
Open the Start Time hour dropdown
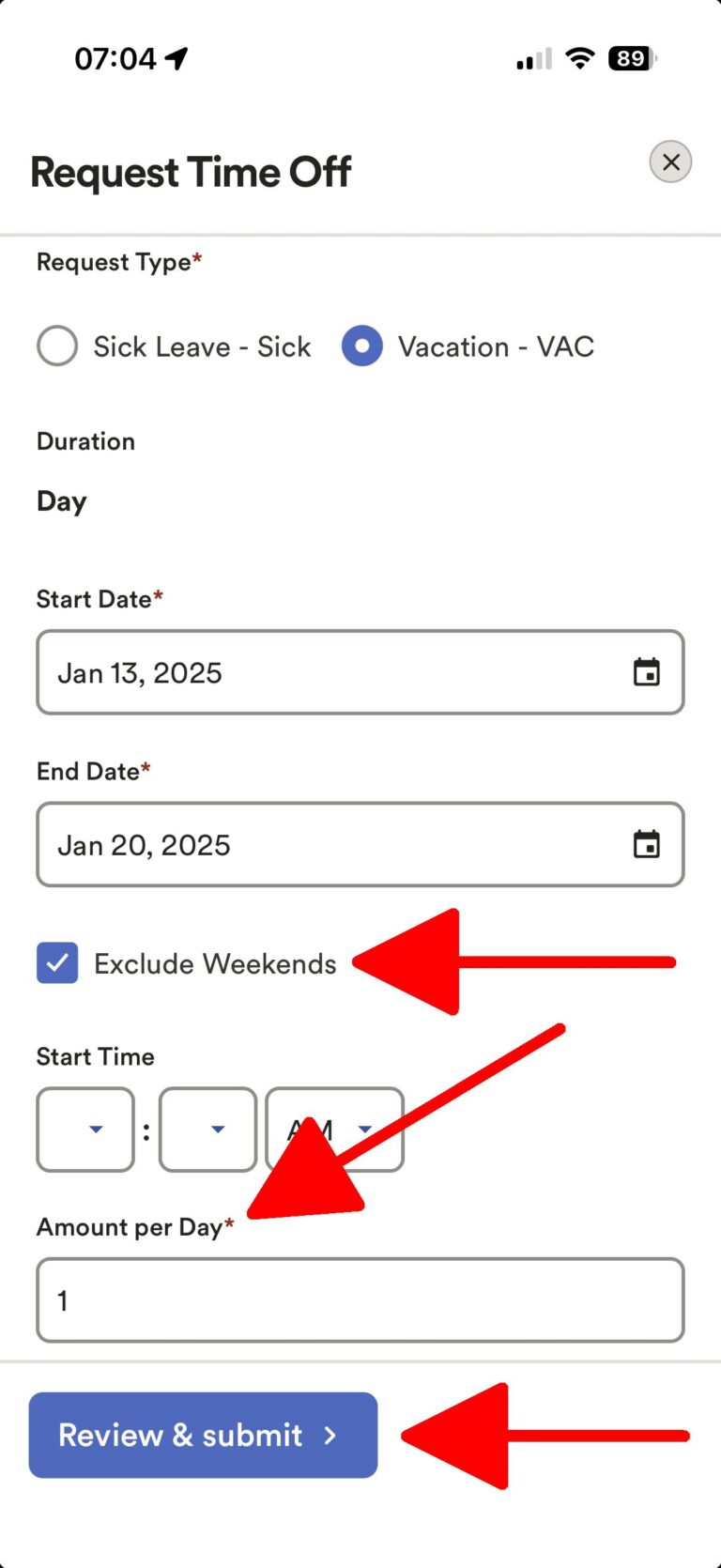85,1130
